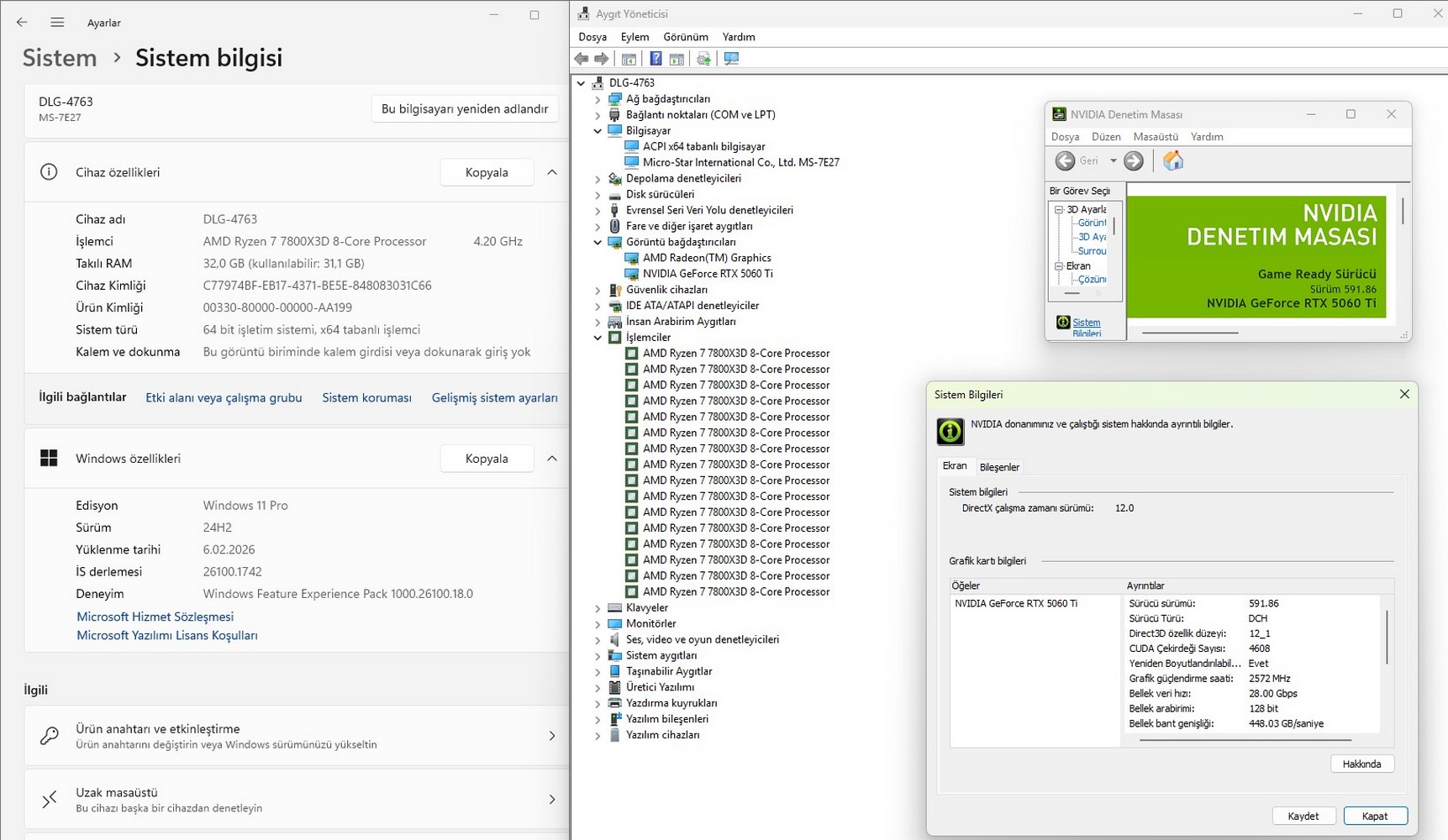Open the back history dropdown arrow in NVIDIA panel
1448x840 pixels.
coord(1113,160)
